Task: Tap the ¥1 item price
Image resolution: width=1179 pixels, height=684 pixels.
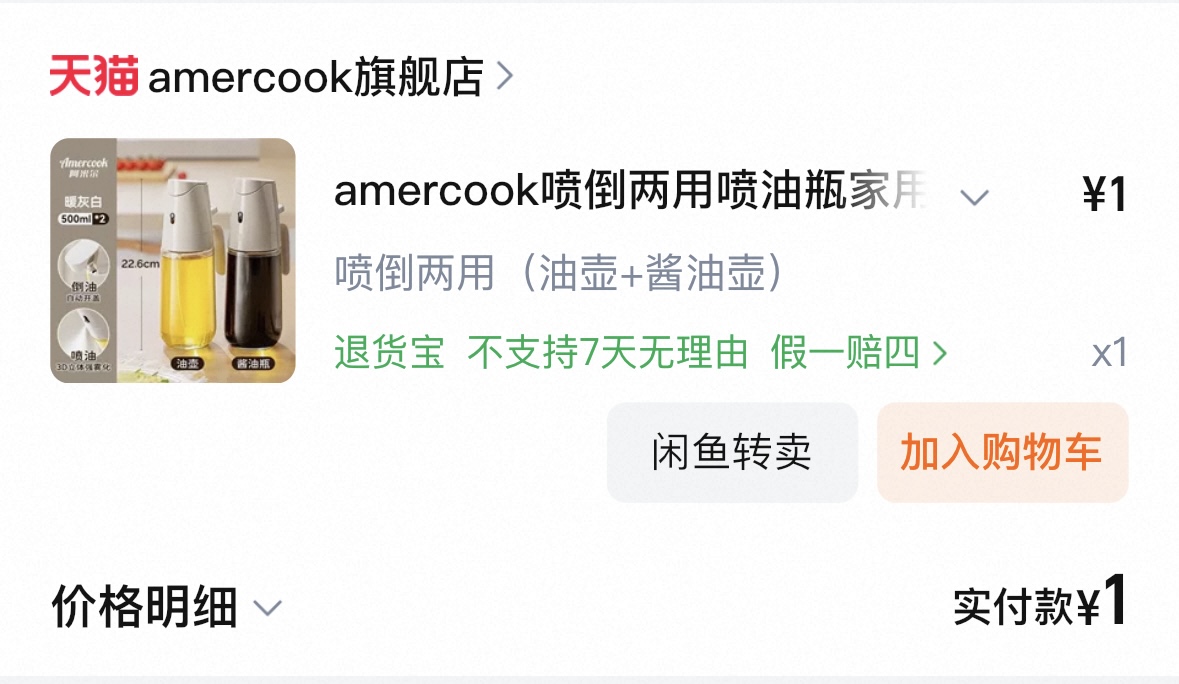Action: (1105, 194)
